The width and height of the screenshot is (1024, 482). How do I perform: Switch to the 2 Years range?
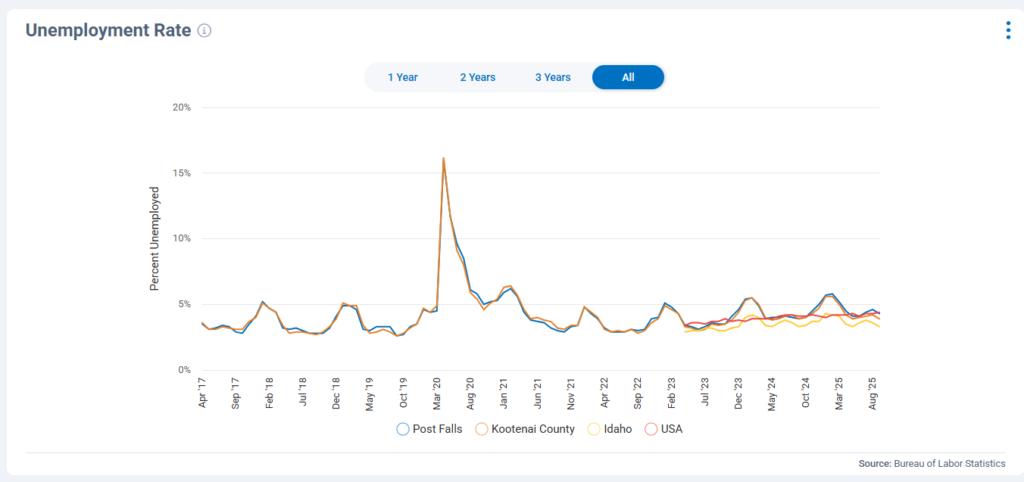(x=477, y=77)
